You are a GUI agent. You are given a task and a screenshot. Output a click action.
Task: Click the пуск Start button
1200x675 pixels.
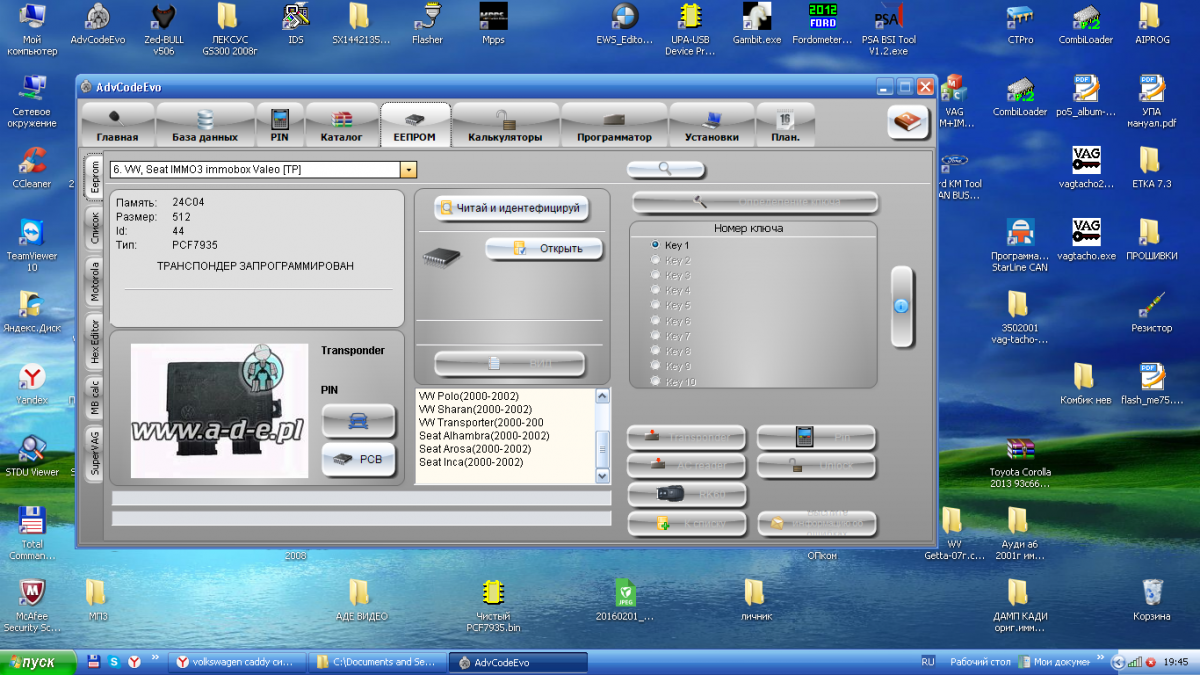(38, 662)
